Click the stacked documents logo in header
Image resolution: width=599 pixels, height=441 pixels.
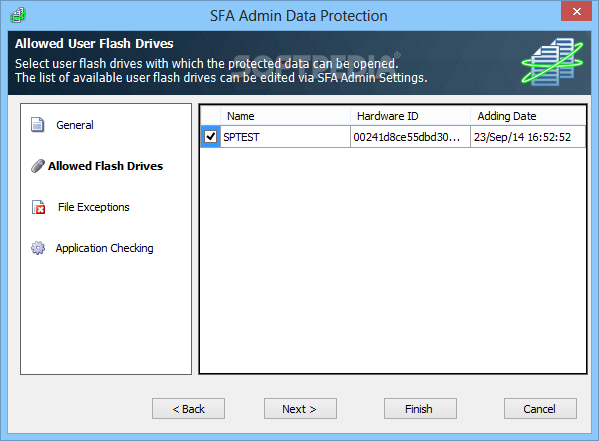pos(552,62)
